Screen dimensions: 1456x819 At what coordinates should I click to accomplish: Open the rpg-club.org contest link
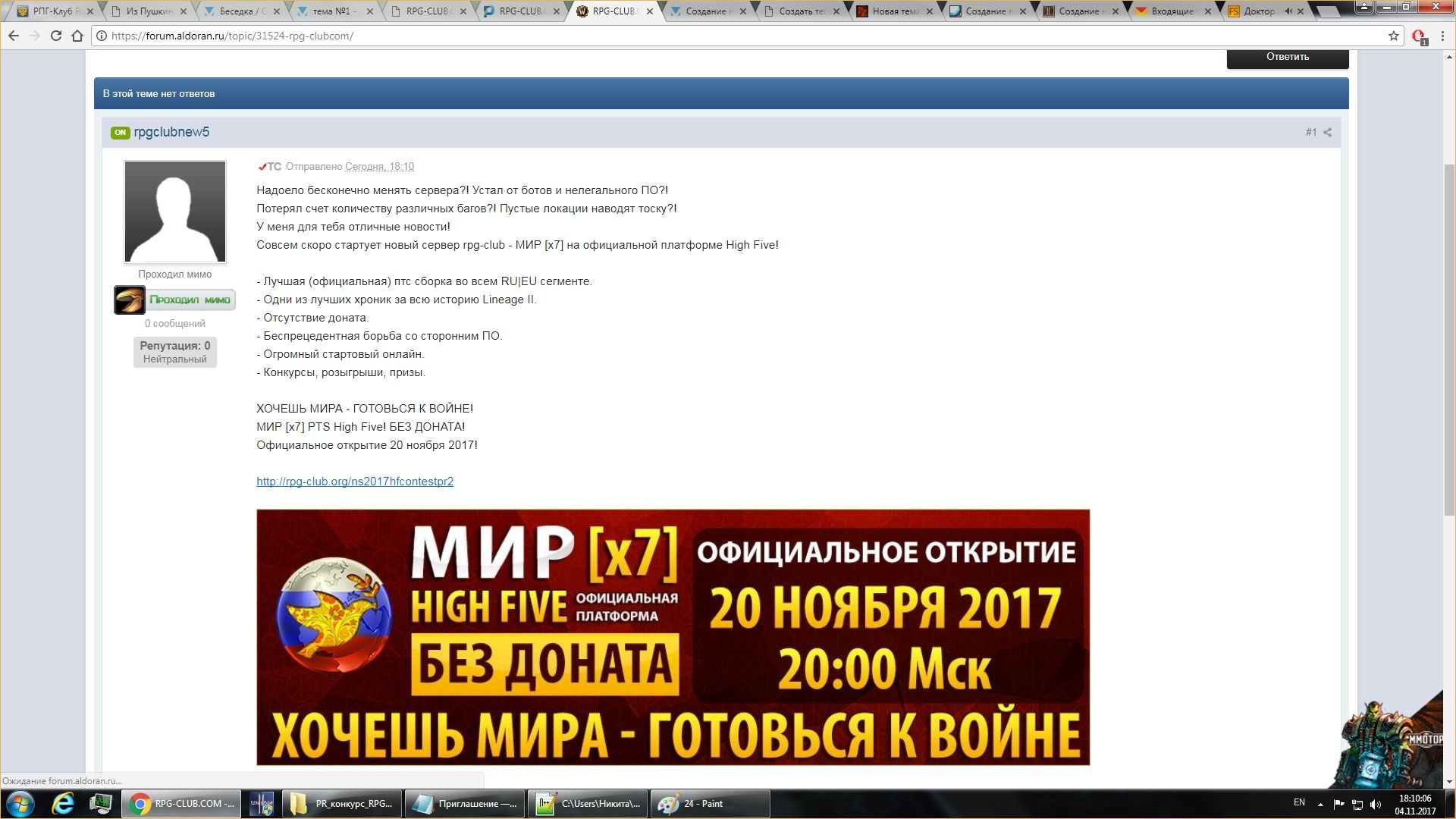pyautogui.click(x=355, y=482)
